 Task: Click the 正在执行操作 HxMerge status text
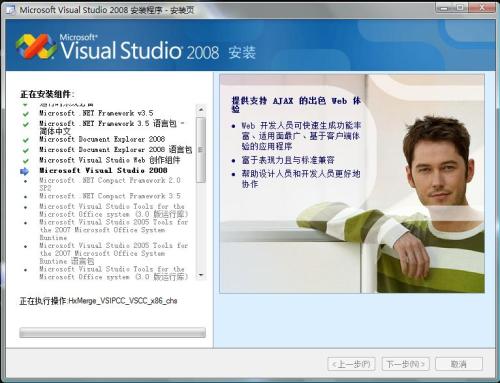point(98,301)
